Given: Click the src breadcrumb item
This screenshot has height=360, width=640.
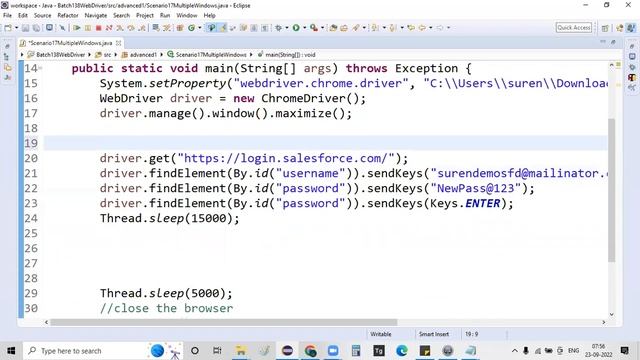Looking at the screenshot, I should pyautogui.click(x=107, y=55).
